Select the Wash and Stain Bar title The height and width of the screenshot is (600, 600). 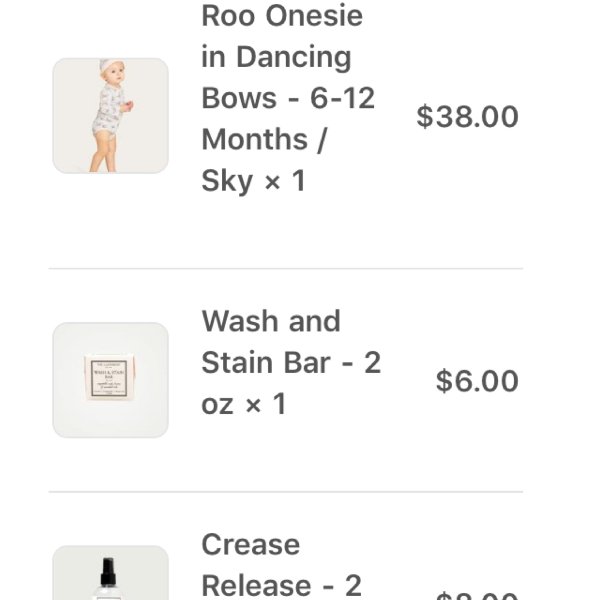(291, 362)
